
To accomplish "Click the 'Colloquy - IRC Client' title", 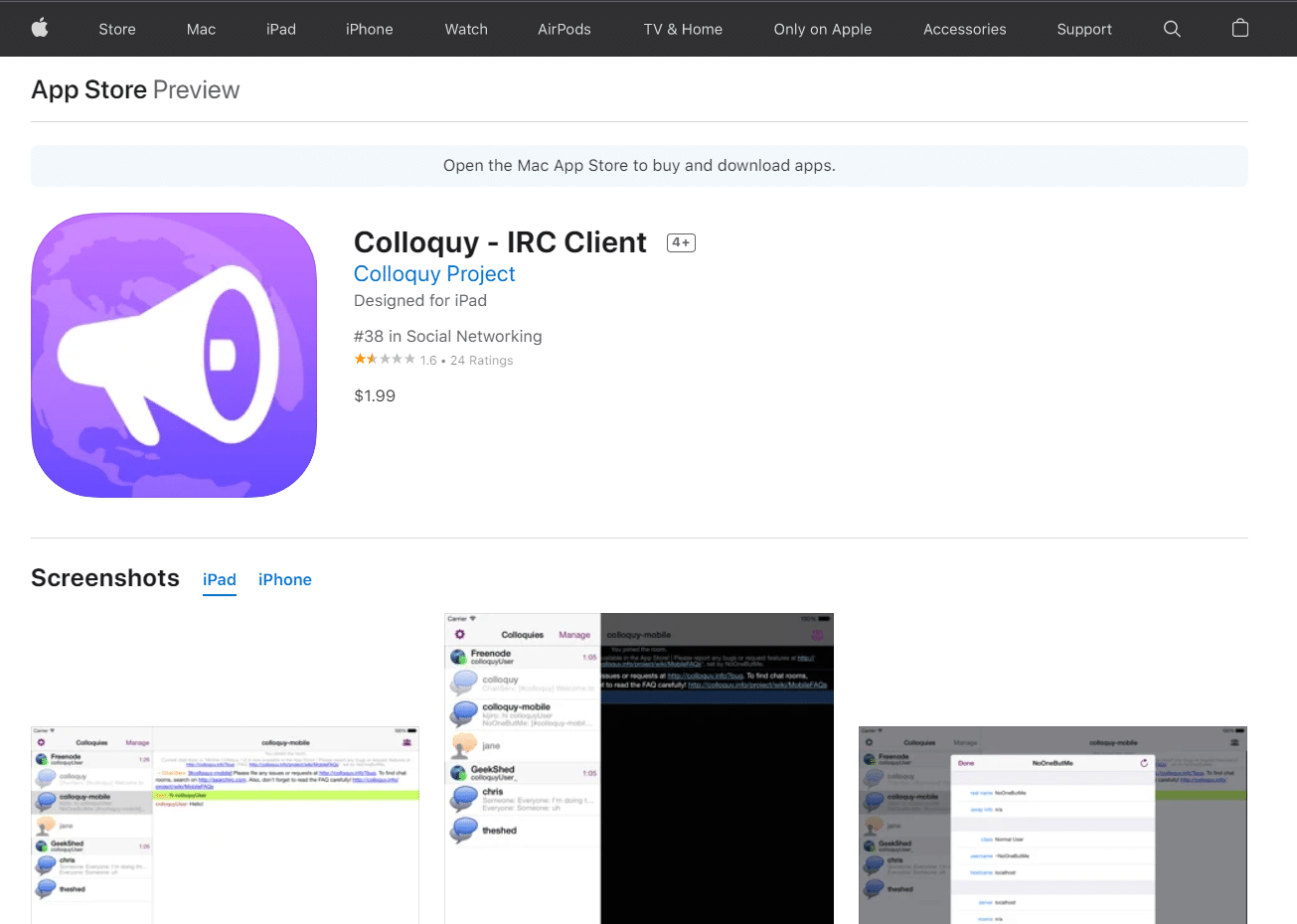I will point(500,242).
